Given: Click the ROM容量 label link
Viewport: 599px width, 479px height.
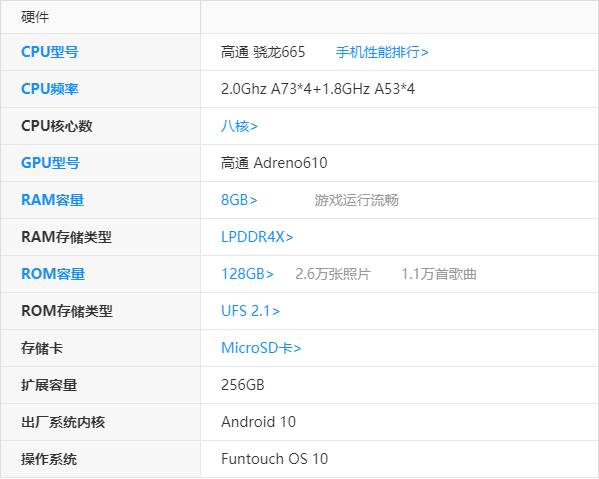Looking at the screenshot, I should (x=53, y=274).
